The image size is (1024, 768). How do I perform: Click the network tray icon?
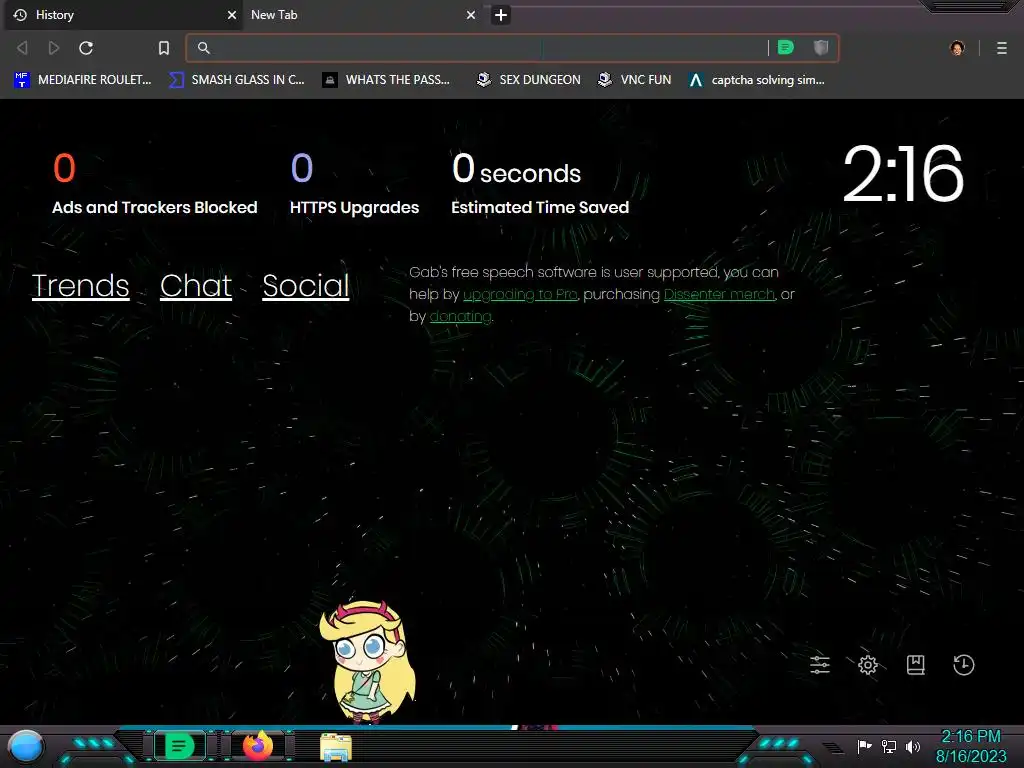coord(889,746)
